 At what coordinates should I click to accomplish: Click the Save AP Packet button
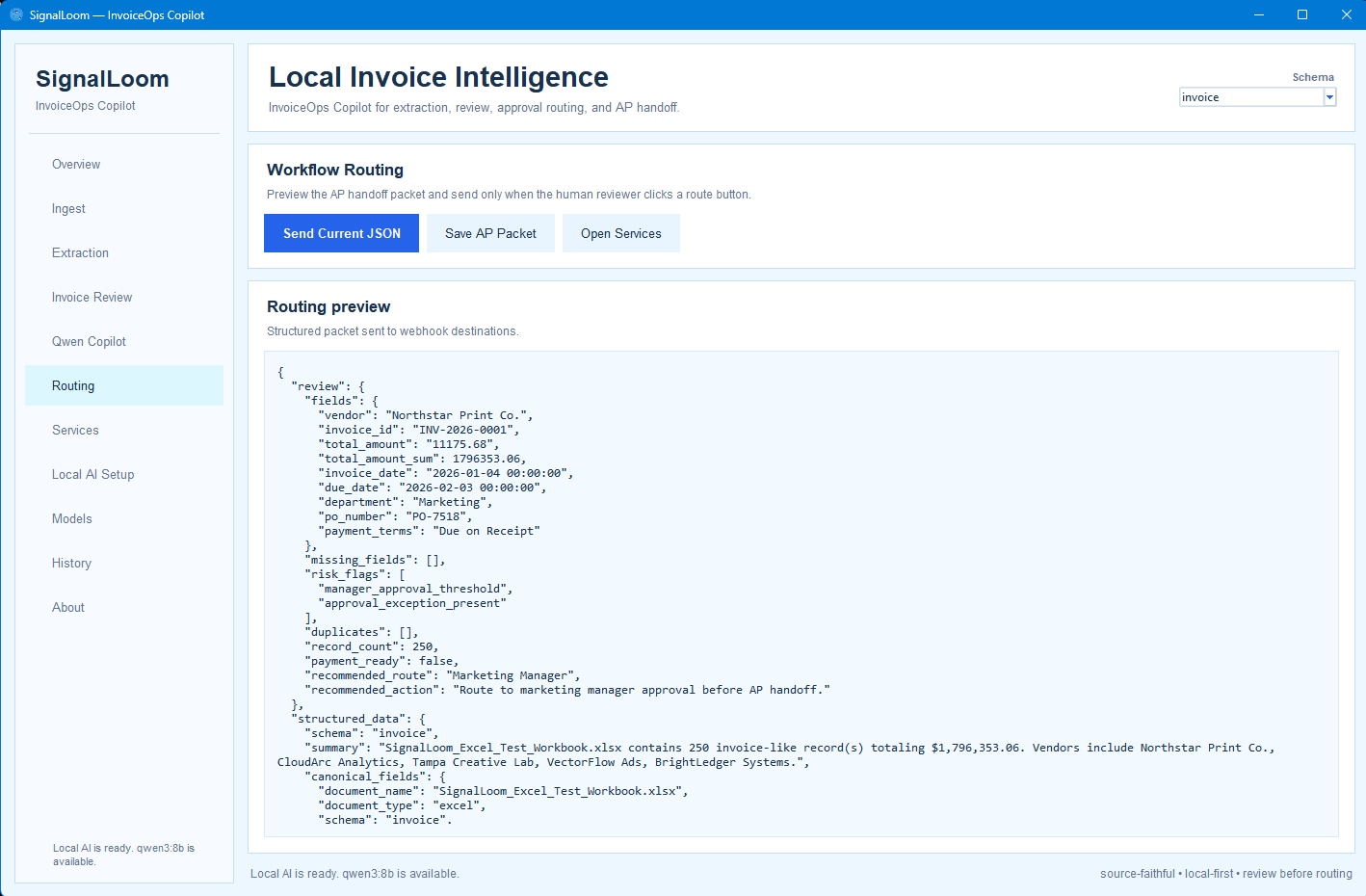[x=490, y=233]
